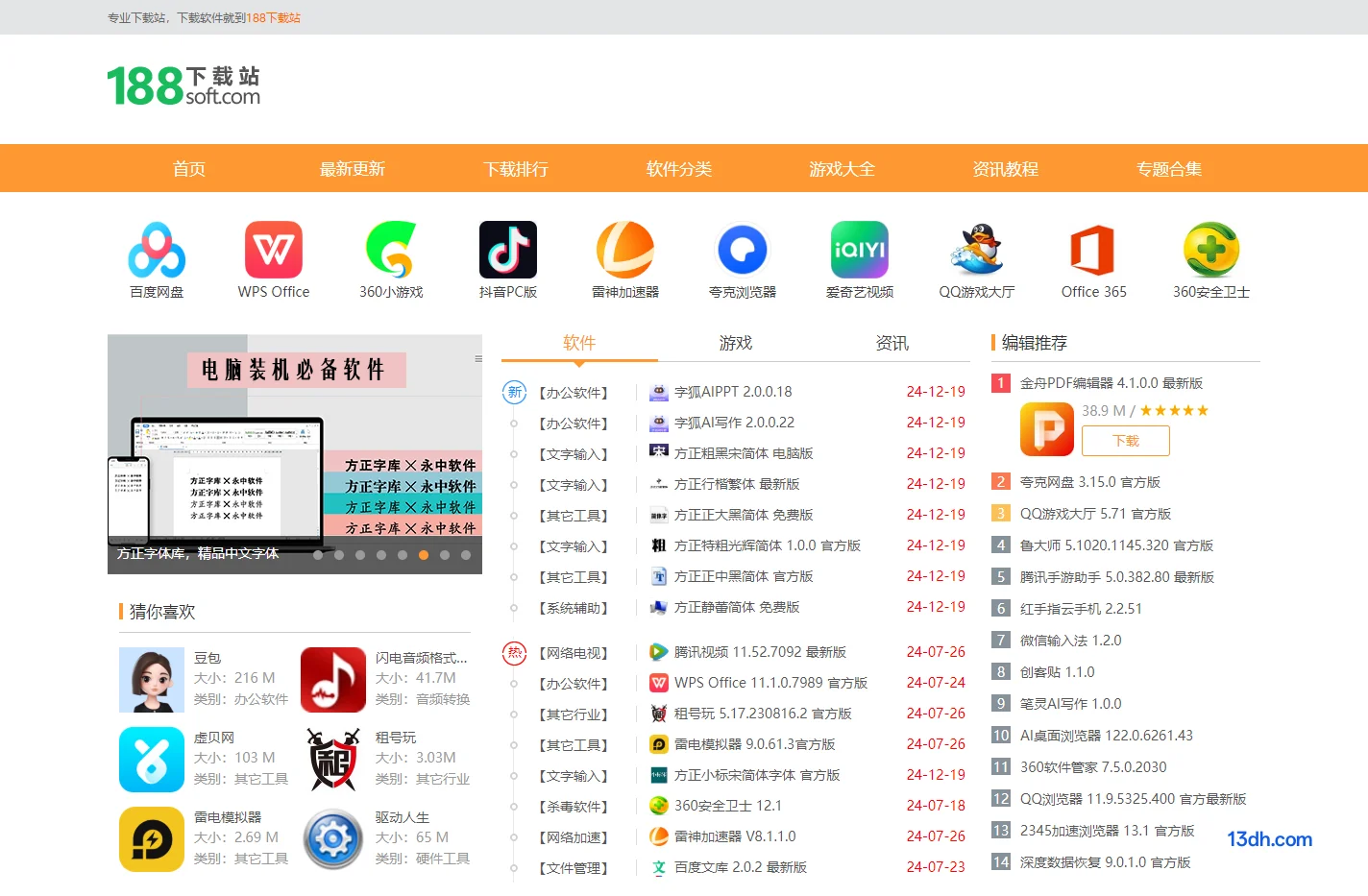Open 下载排行 in navigation bar
1368x896 pixels.
point(516,169)
